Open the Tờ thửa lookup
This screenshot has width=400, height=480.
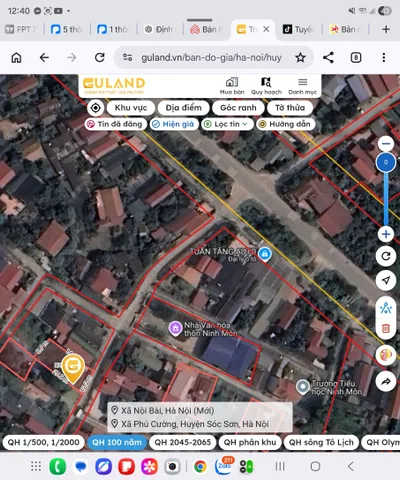[290, 108]
